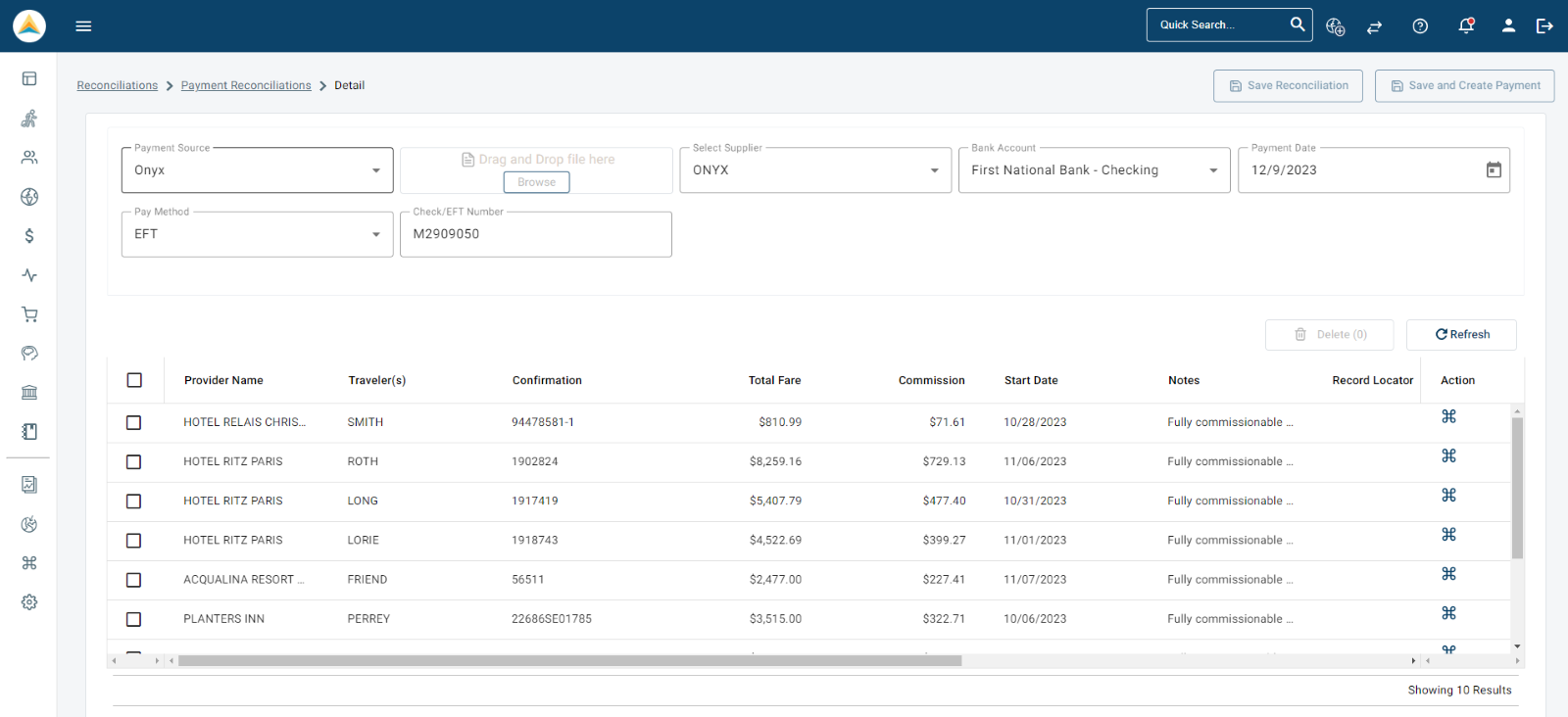Click the Notes cell in the LORIE row
Image resolution: width=1568 pixels, height=717 pixels.
click(x=1230, y=540)
